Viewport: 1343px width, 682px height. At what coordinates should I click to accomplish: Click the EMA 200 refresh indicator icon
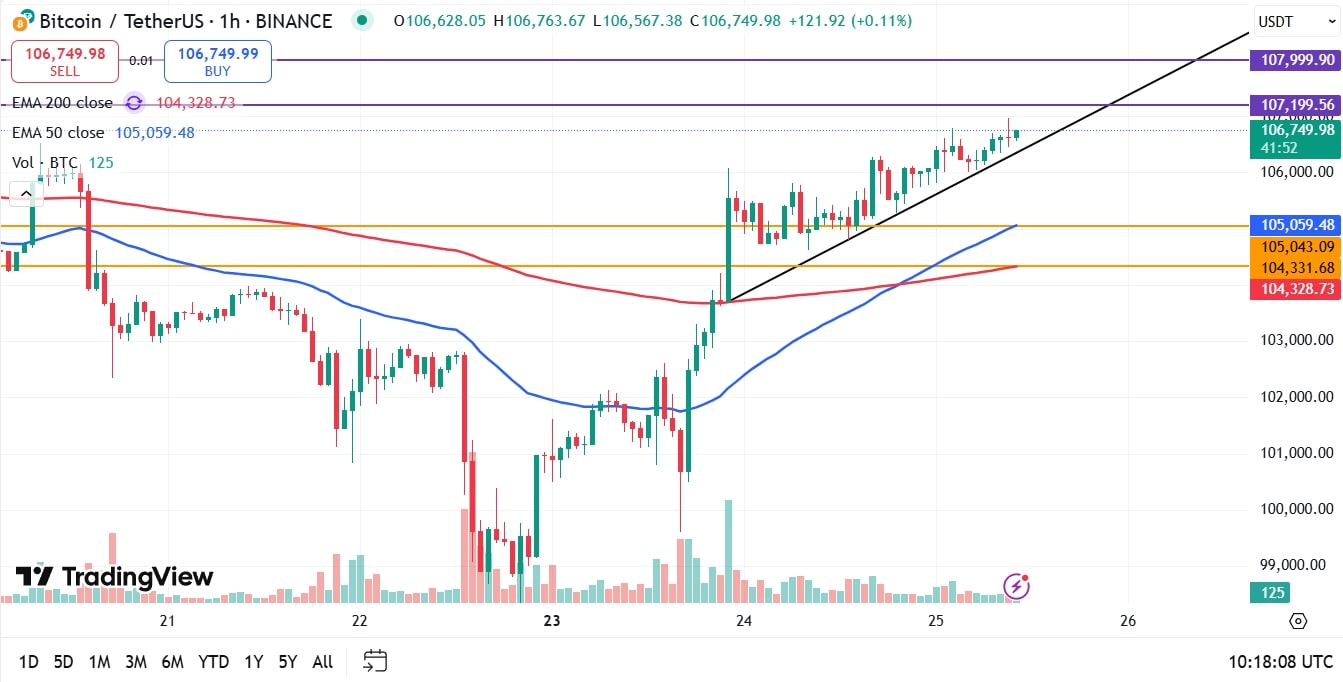134,102
